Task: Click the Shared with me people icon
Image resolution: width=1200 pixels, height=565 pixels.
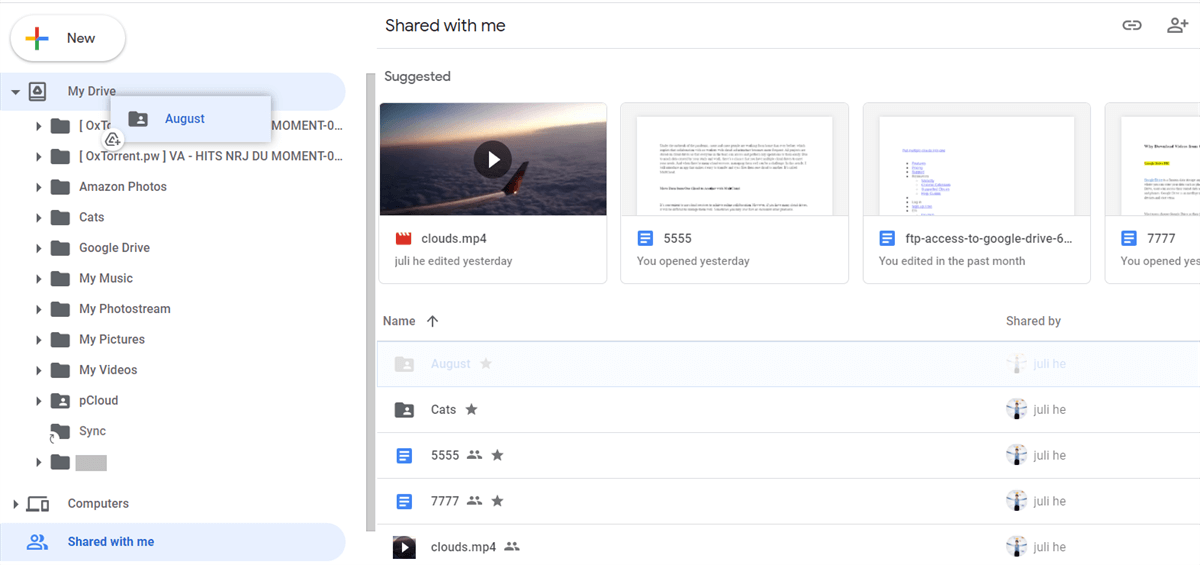Action: (37, 542)
